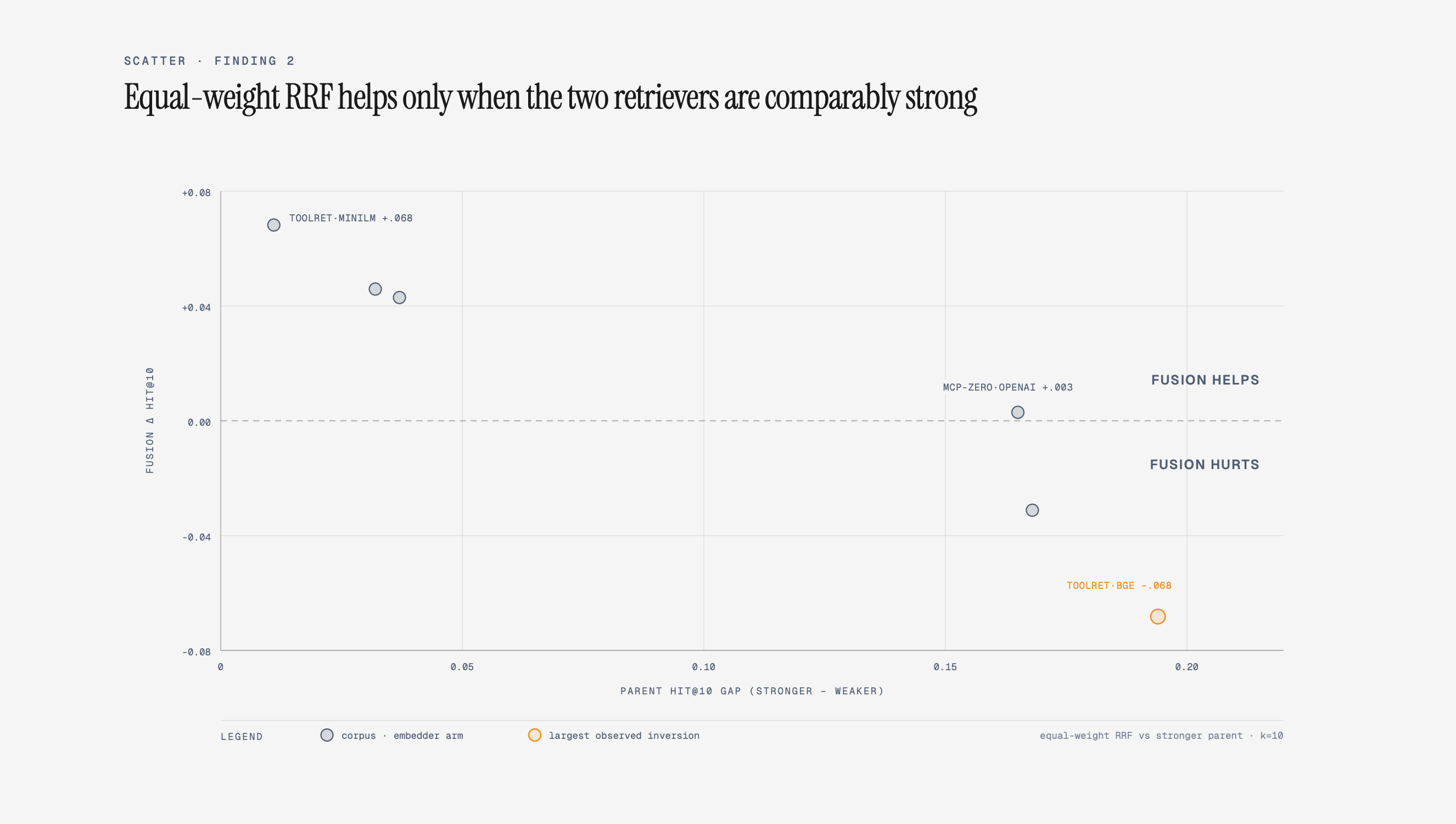Image resolution: width=1456 pixels, height=824 pixels.
Task: Click the 'largest observed inversion' legend label
Action: [624, 736]
